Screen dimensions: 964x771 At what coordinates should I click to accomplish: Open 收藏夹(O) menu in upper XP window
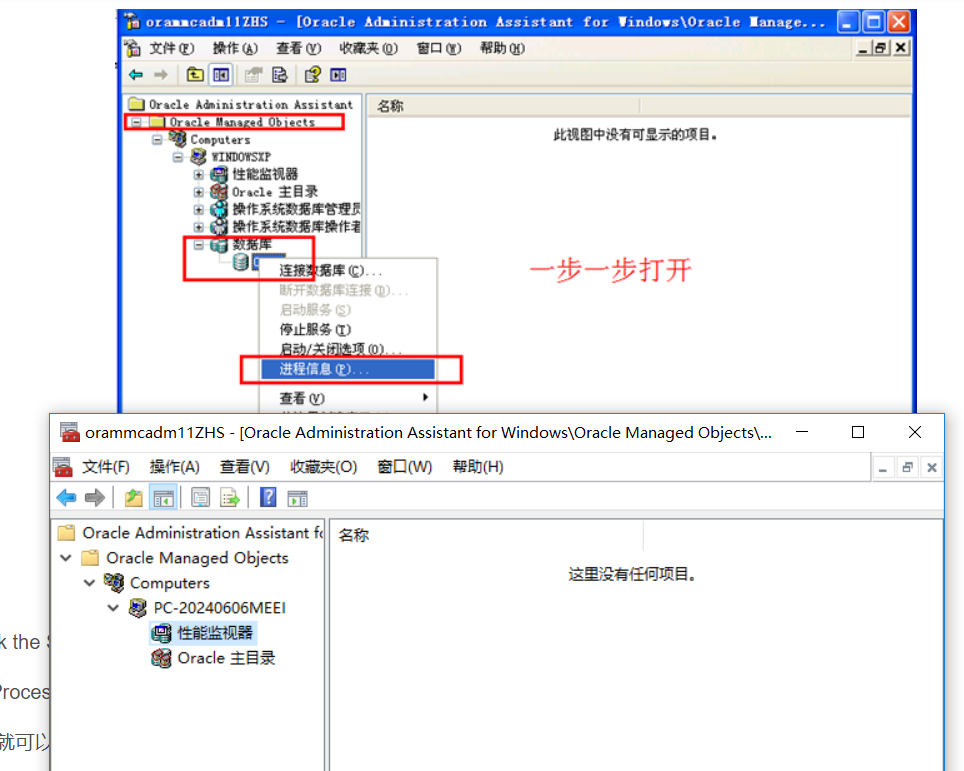point(368,48)
